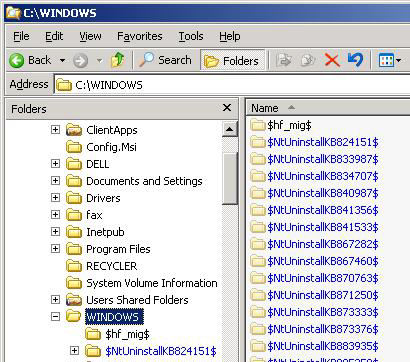The width and height of the screenshot is (410, 362).
Task: Click the Move To toolbar icon
Action: pyautogui.click(x=284, y=61)
